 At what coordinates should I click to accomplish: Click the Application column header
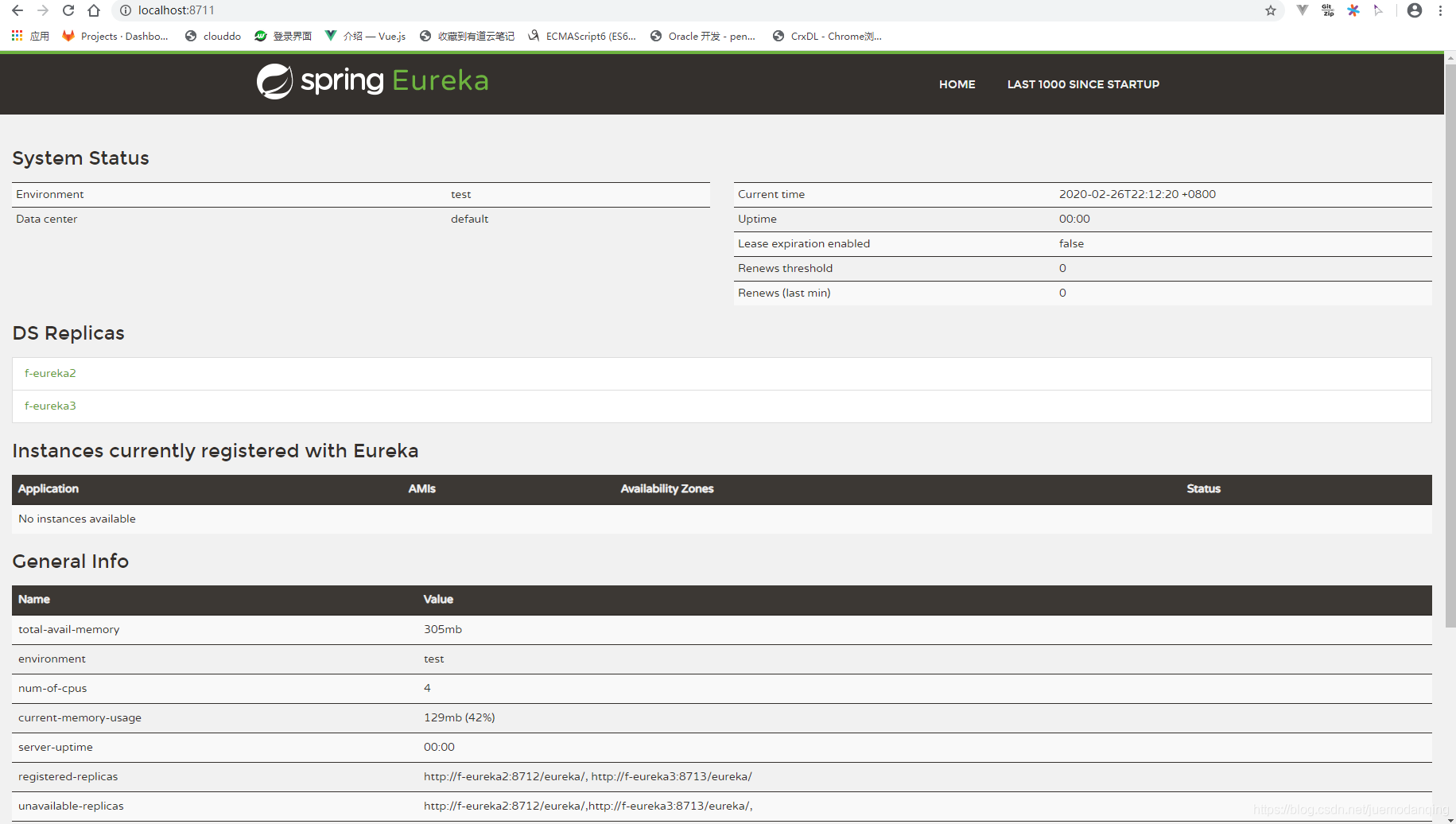tap(49, 488)
